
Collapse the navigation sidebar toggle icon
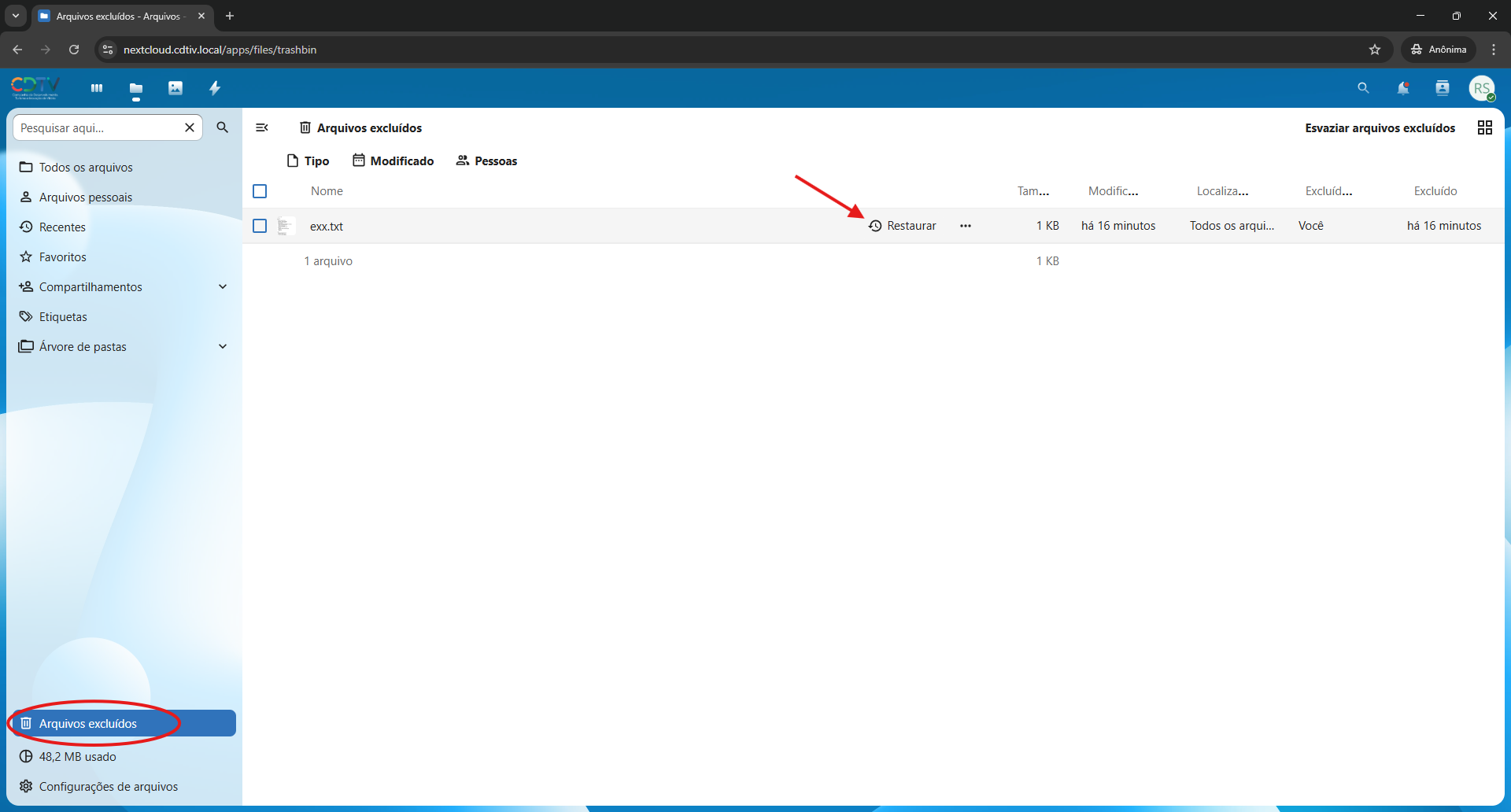(262, 127)
